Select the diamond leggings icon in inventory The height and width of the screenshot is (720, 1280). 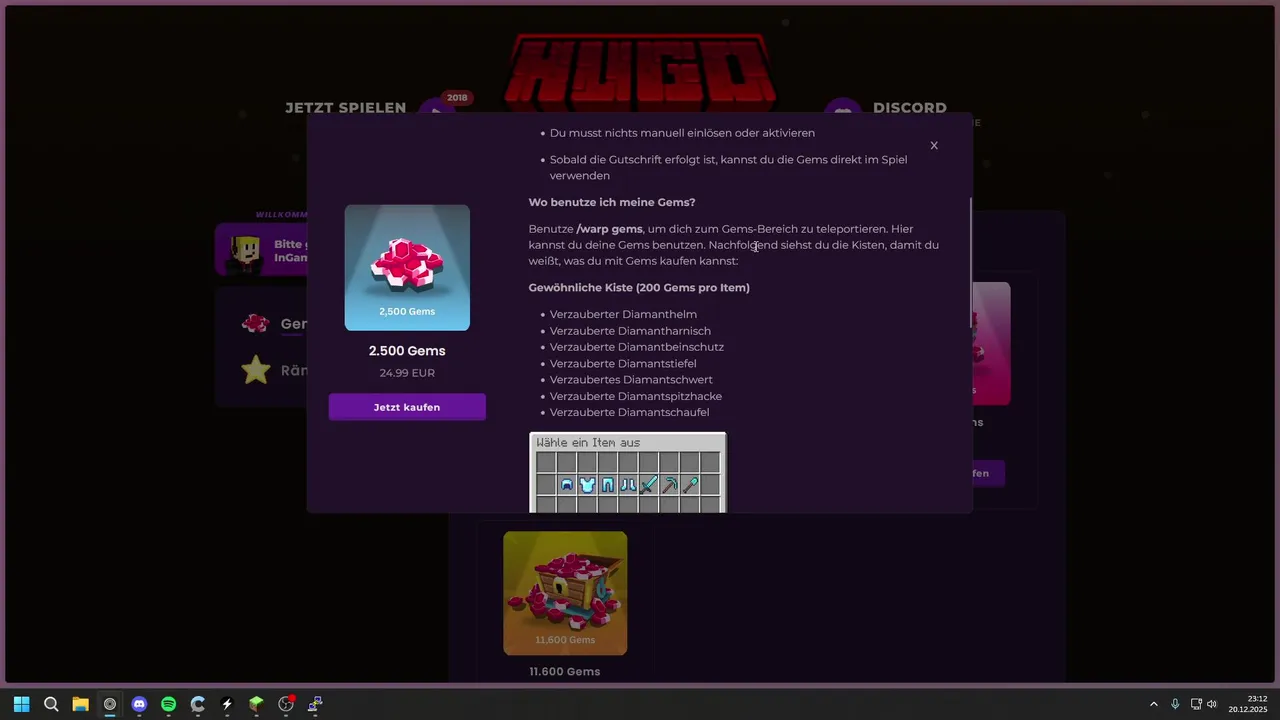point(607,485)
